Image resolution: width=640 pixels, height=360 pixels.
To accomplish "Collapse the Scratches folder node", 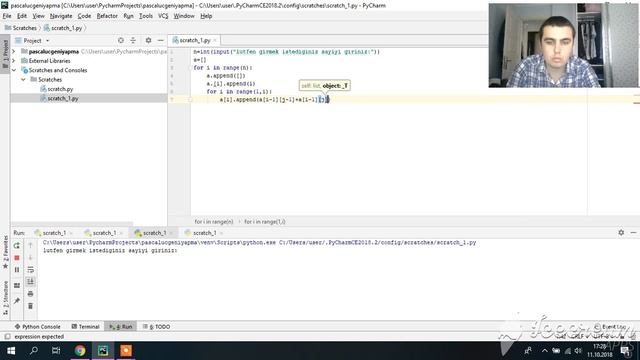I will coord(23,80).
